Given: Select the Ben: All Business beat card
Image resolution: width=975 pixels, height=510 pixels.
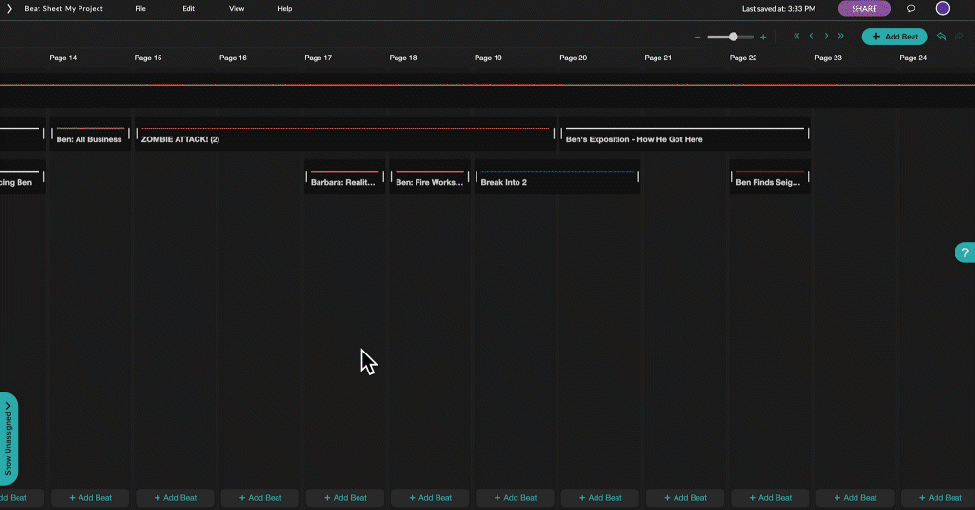Looking at the screenshot, I should tap(90, 134).
